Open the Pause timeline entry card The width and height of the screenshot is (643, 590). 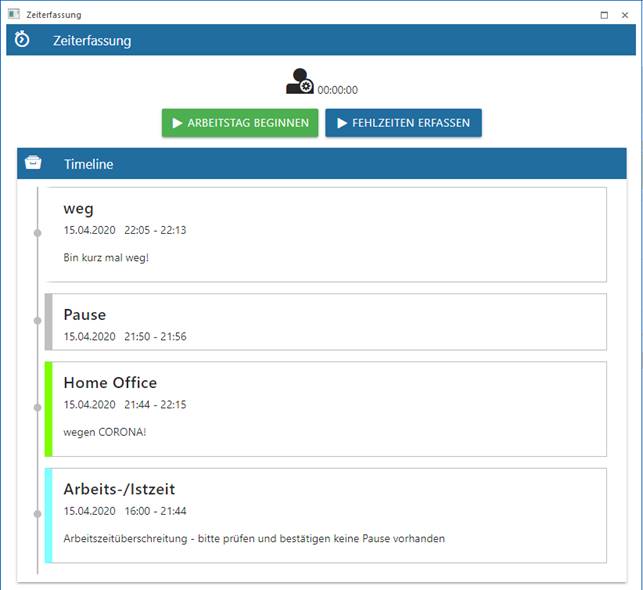click(x=330, y=321)
